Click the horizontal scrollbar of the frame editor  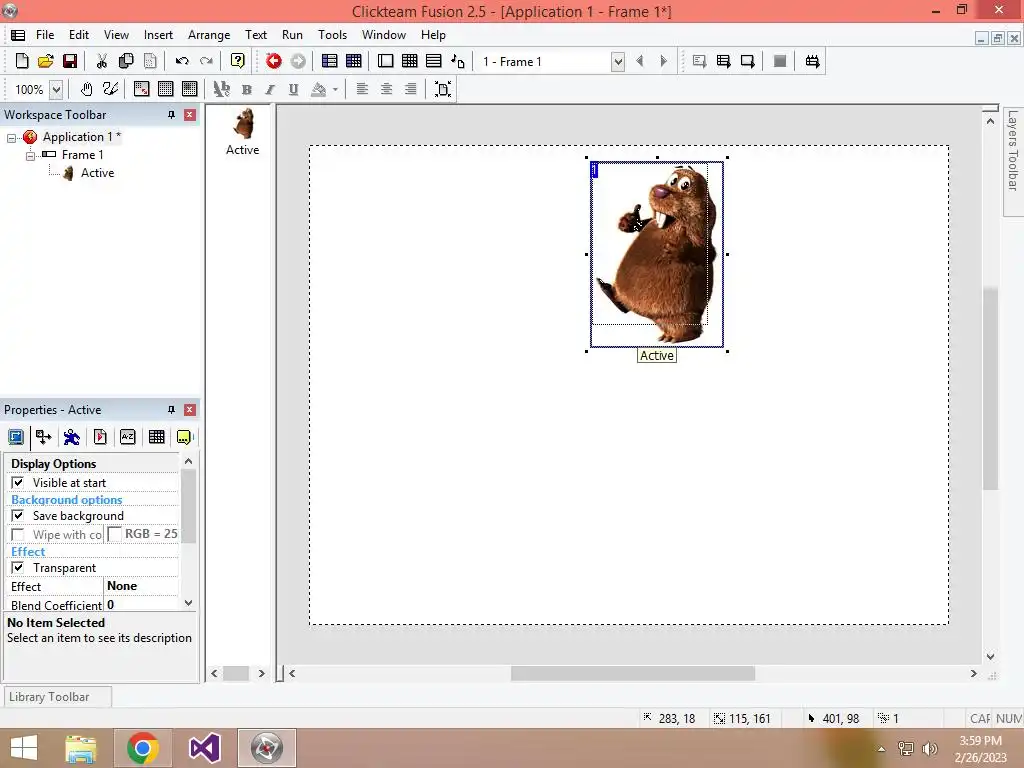click(x=632, y=673)
